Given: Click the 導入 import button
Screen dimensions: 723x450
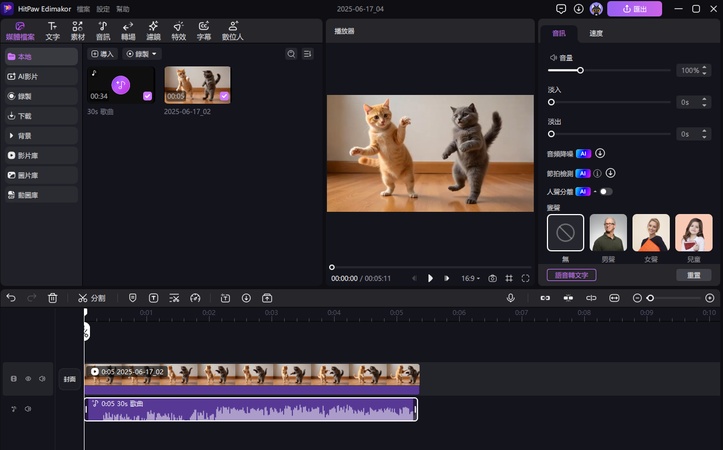Looking at the screenshot, I should pyautogui.click(x=102, y=54).
